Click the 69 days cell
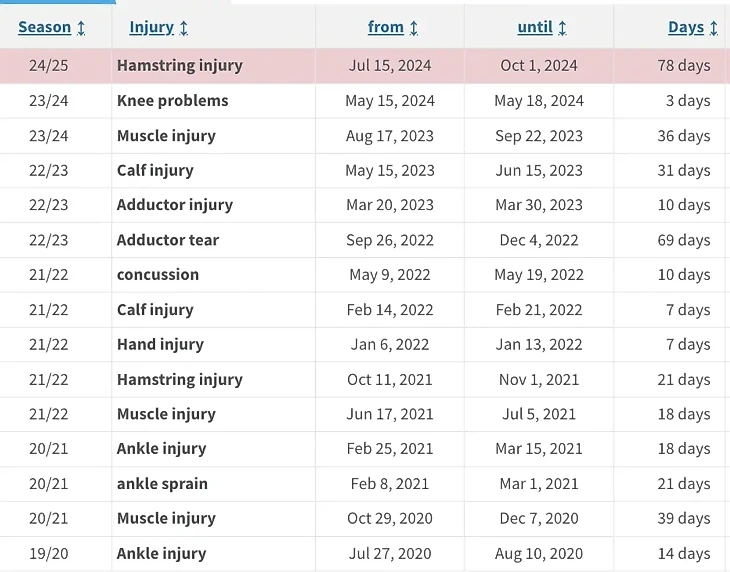 (x=683, y=240)
